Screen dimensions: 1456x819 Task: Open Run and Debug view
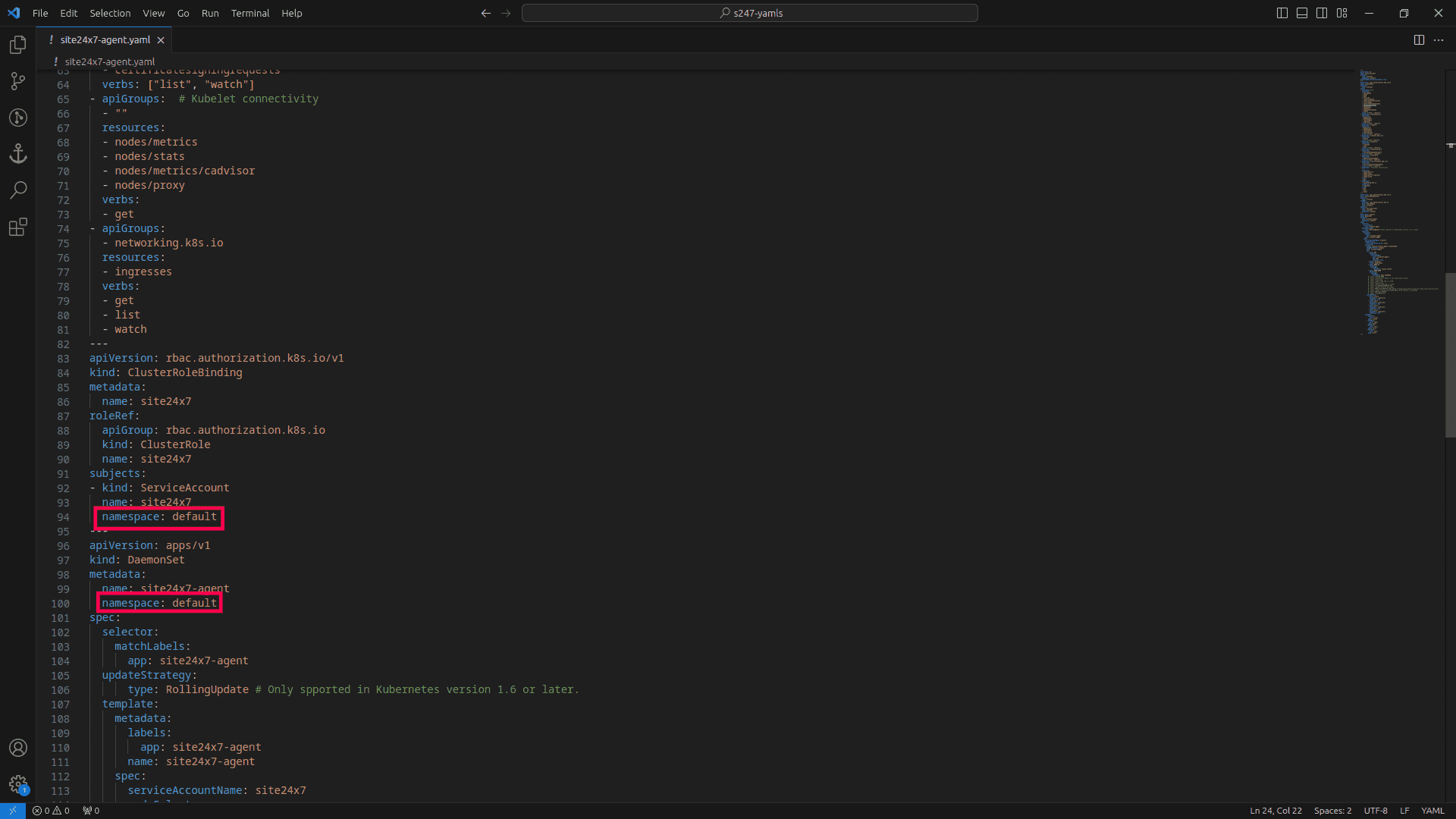18,118
